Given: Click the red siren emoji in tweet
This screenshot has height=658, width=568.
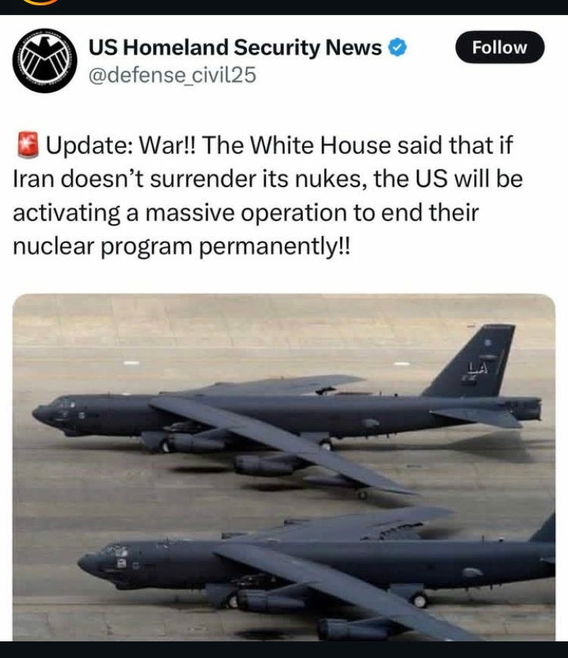Looking at the screenshot, I should (x=28, y=145).
